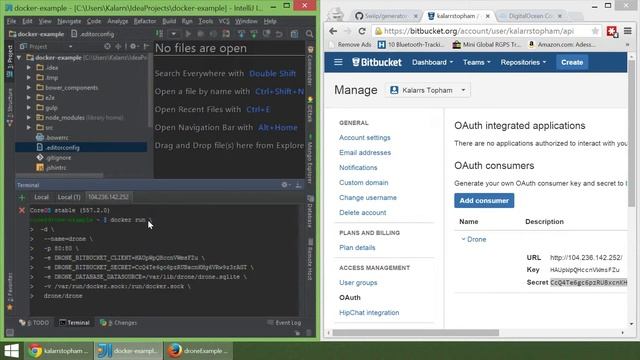Open the Terminal panel gear settings
Screen dimensions: 640x360
[x=284, y=185]
